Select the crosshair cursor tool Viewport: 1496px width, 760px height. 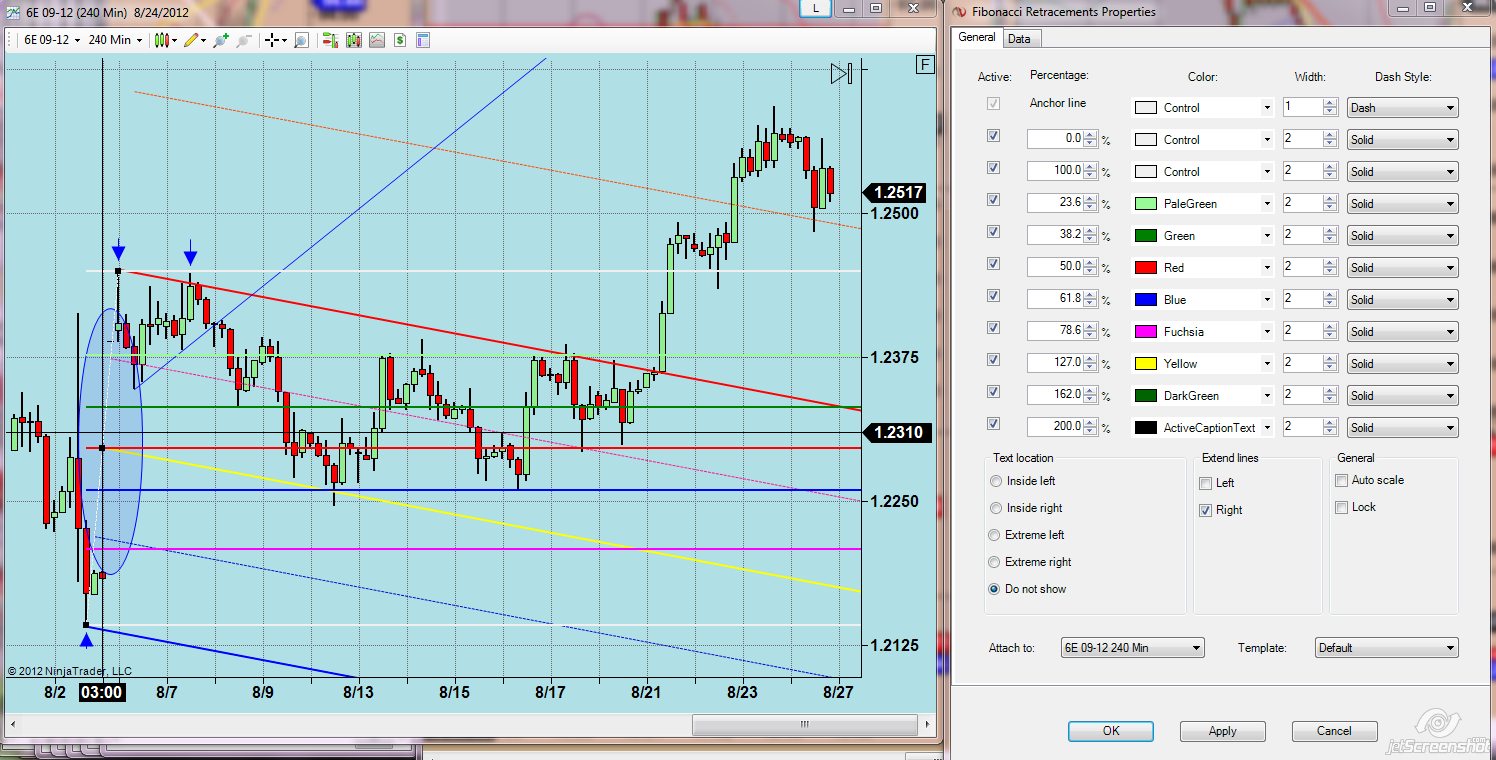click(x=271, y=40)
